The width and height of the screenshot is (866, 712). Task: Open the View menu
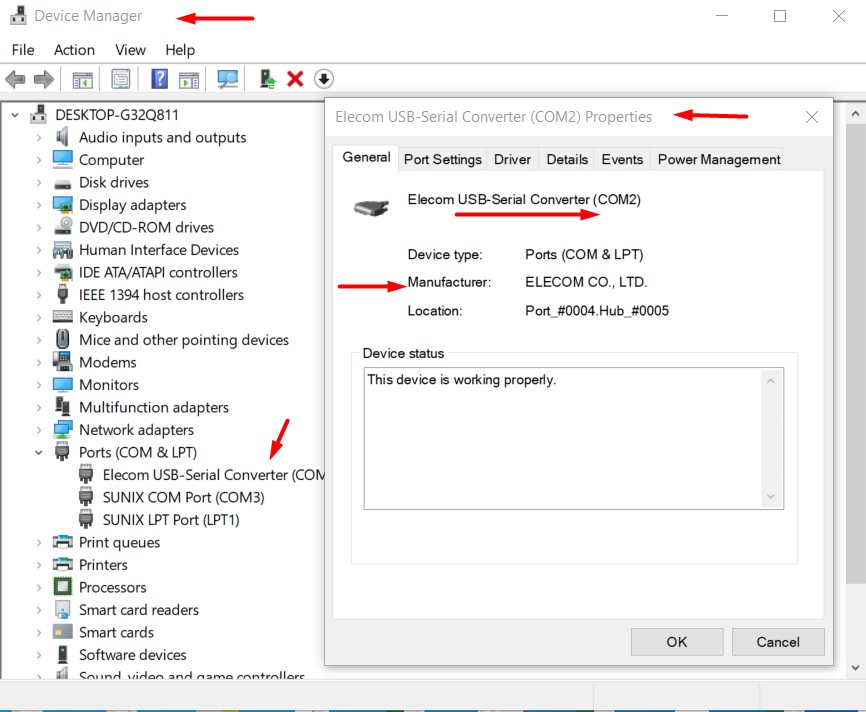pos(130,50)
